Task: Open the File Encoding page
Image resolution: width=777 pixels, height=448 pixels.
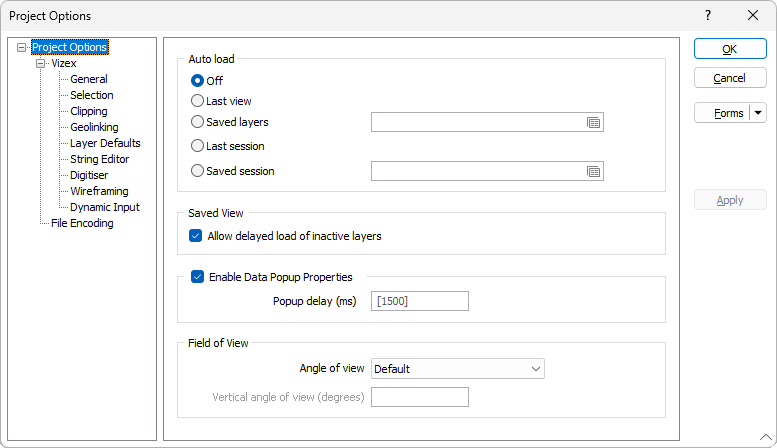Action: [x=82, y=223]
